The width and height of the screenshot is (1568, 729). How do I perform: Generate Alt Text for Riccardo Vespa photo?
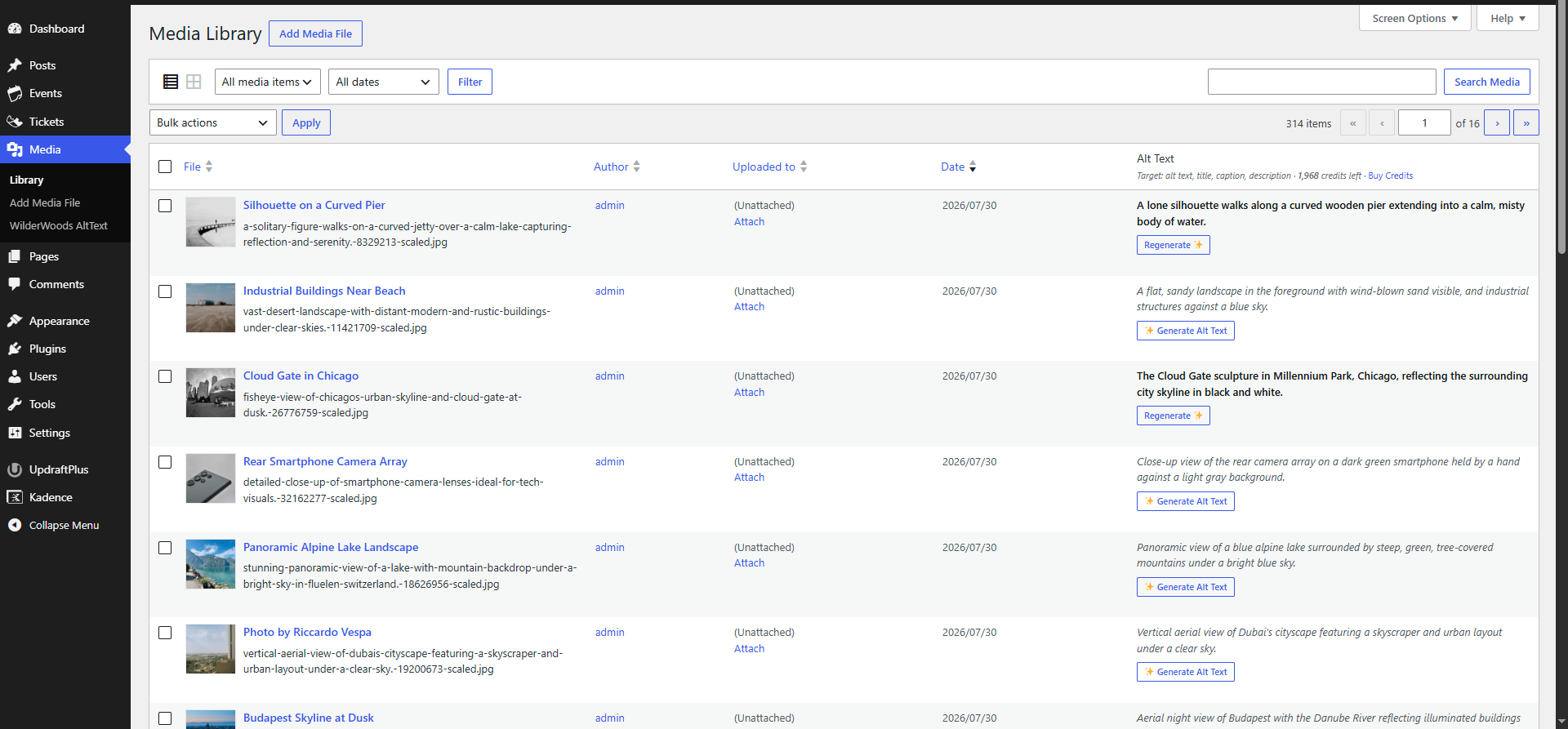coord(1185,672)
